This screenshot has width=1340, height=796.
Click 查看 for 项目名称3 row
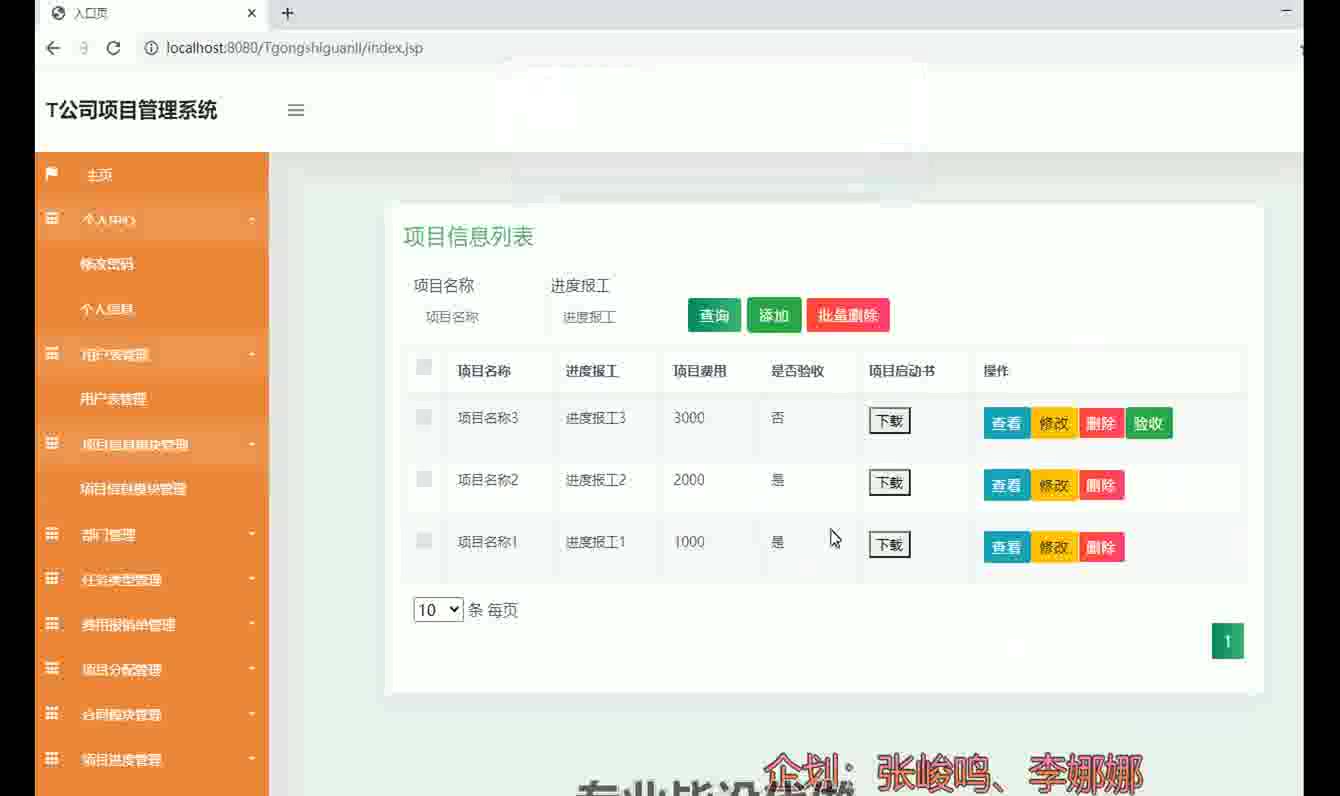coord(1006,423)
